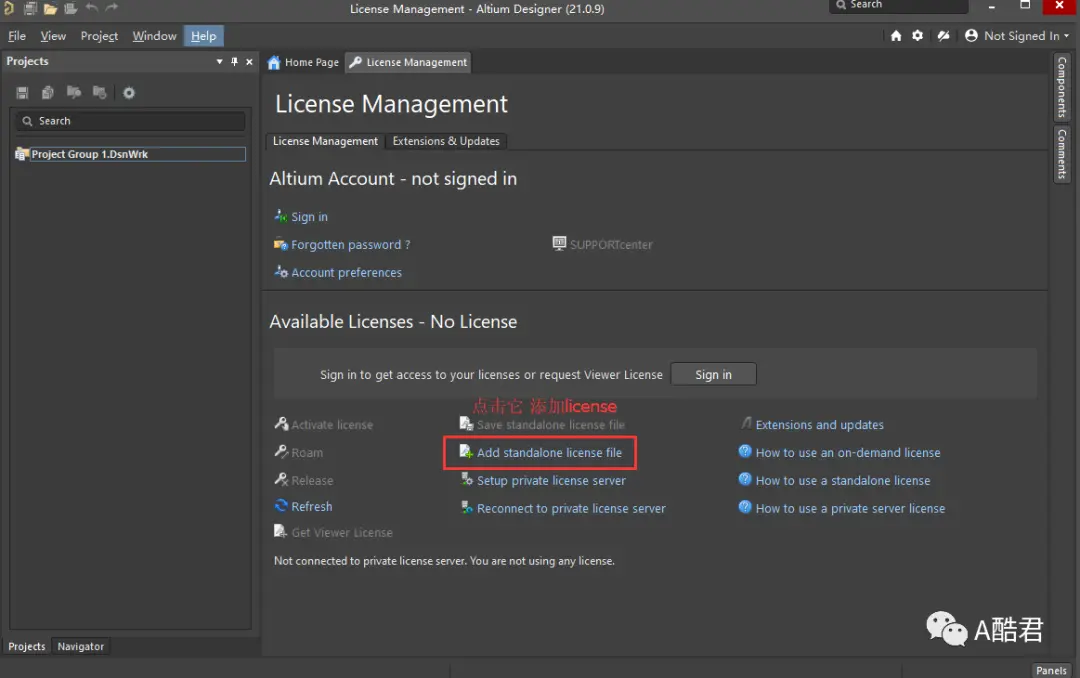Focus the Search field in the title bar
The width and height of the screenshot is (1080, 678).
(x=899, y=6)
